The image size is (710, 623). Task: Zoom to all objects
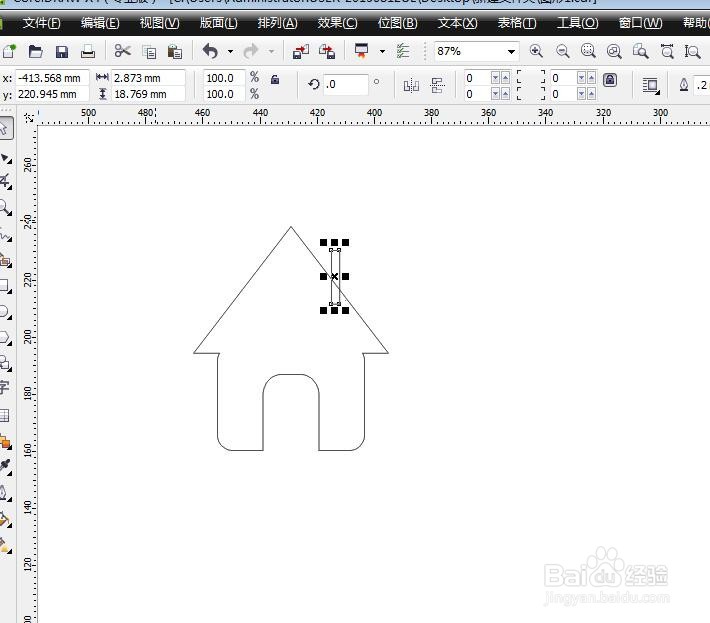pyautogui.click(x=614, y=51)
